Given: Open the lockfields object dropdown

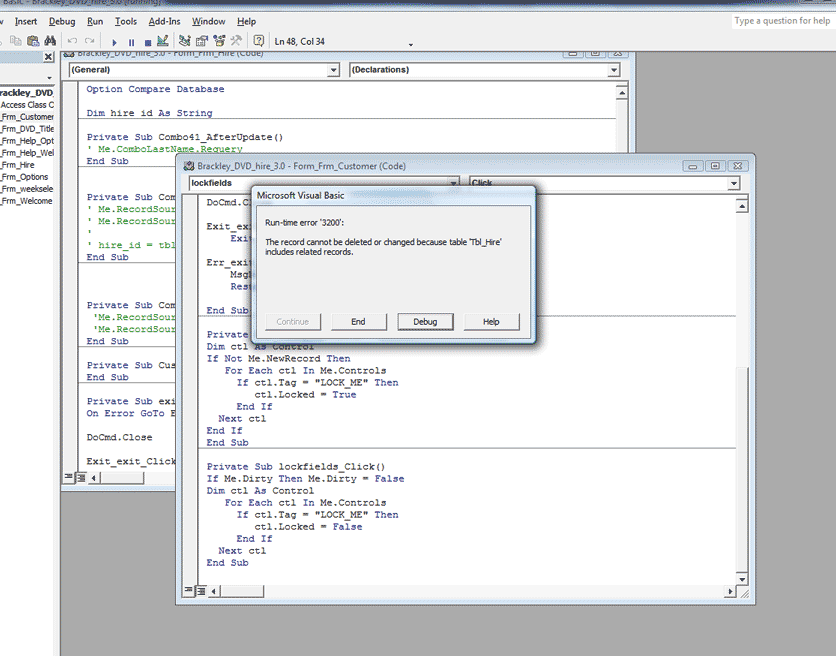Looking at the screenshot, I should 454,183.
